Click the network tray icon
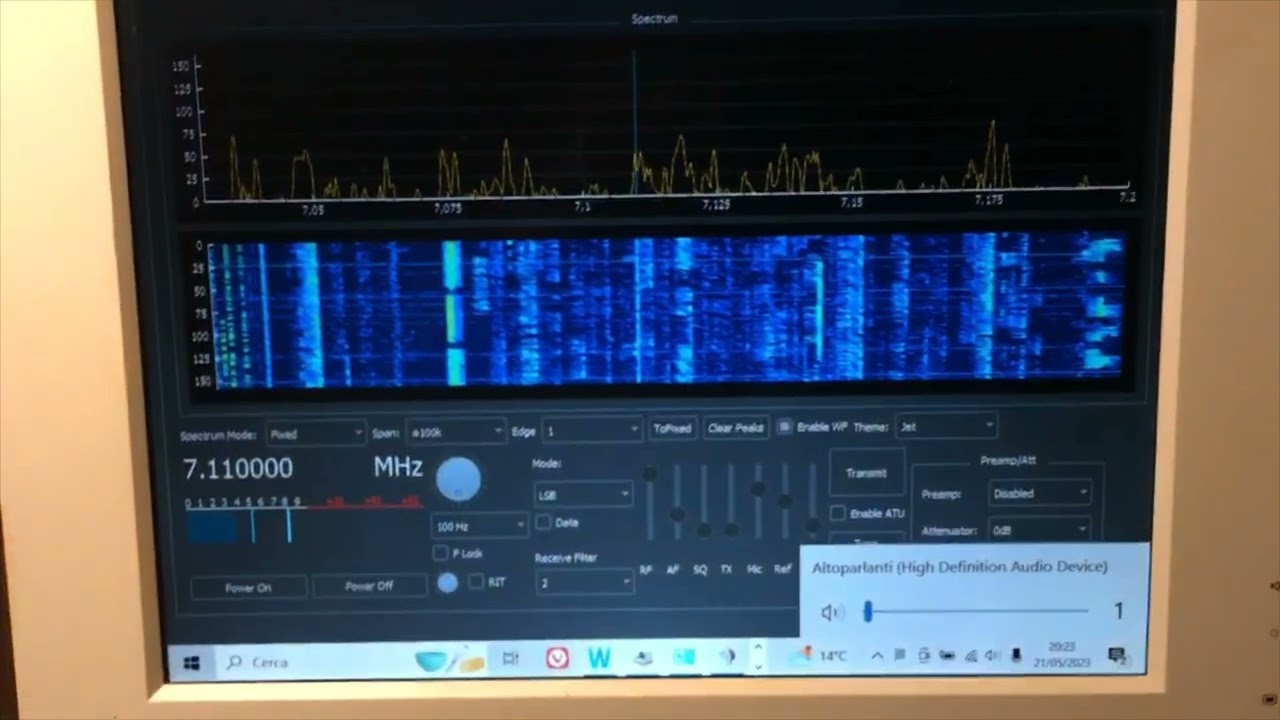The image size is (1280, 720). point(970,656)
